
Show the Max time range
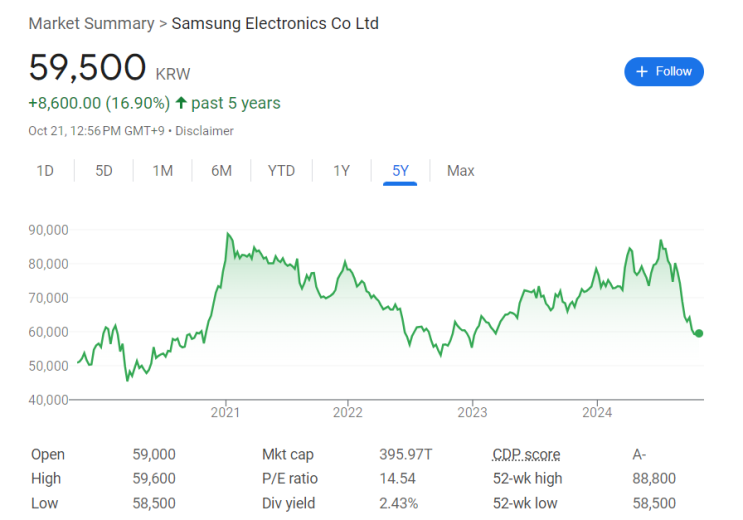click(461, 171)
